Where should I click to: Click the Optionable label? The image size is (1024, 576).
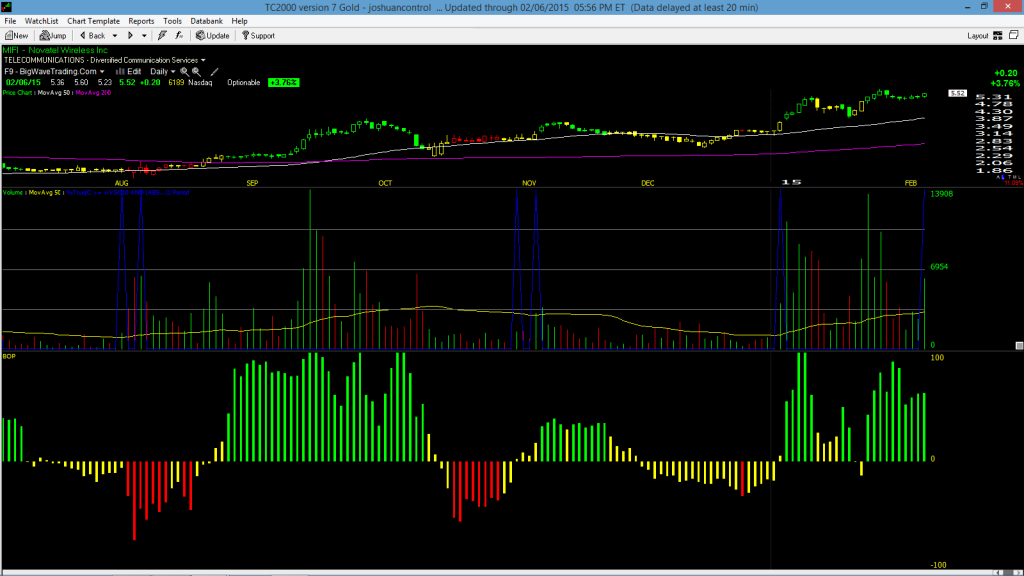[244, 83]
